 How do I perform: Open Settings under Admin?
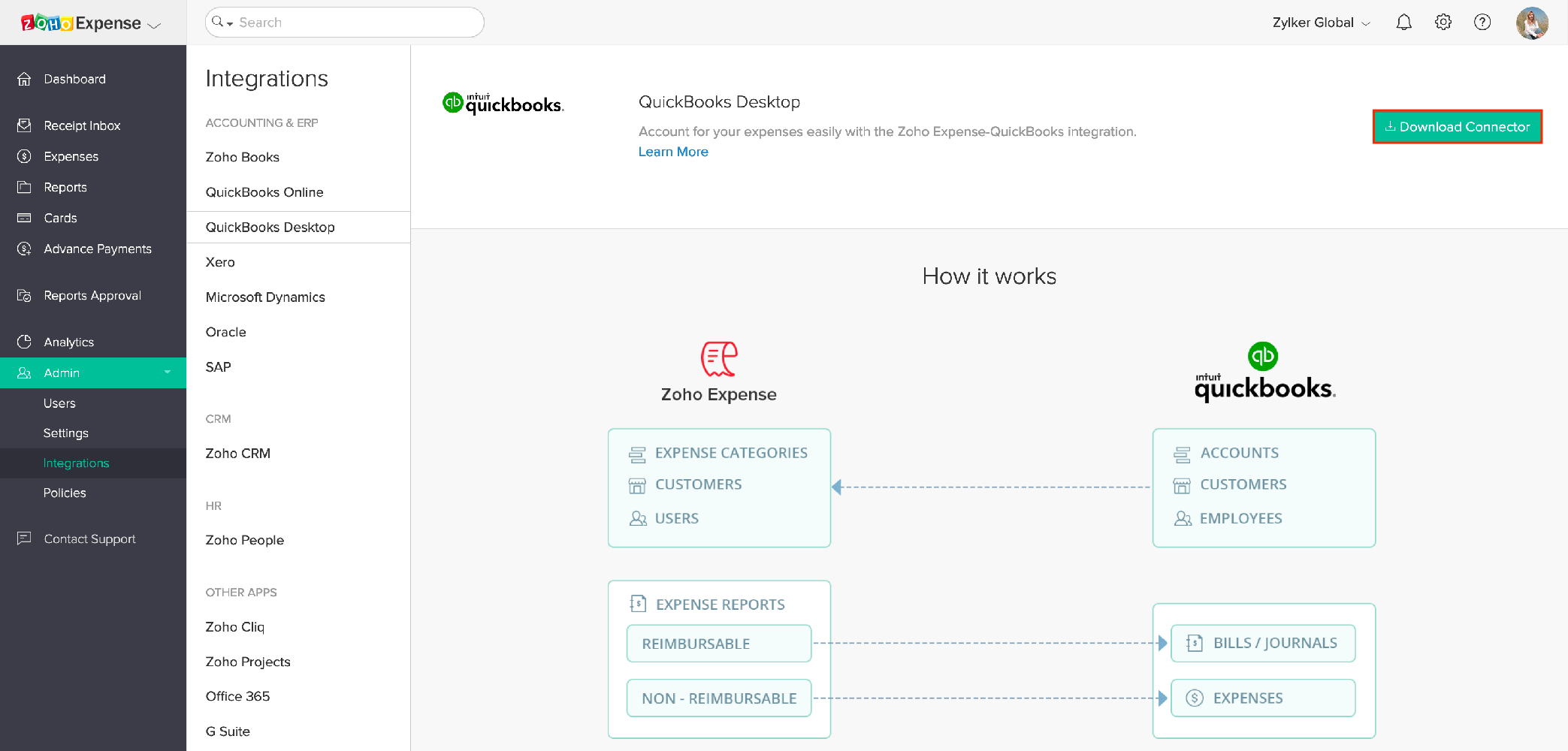66,433
